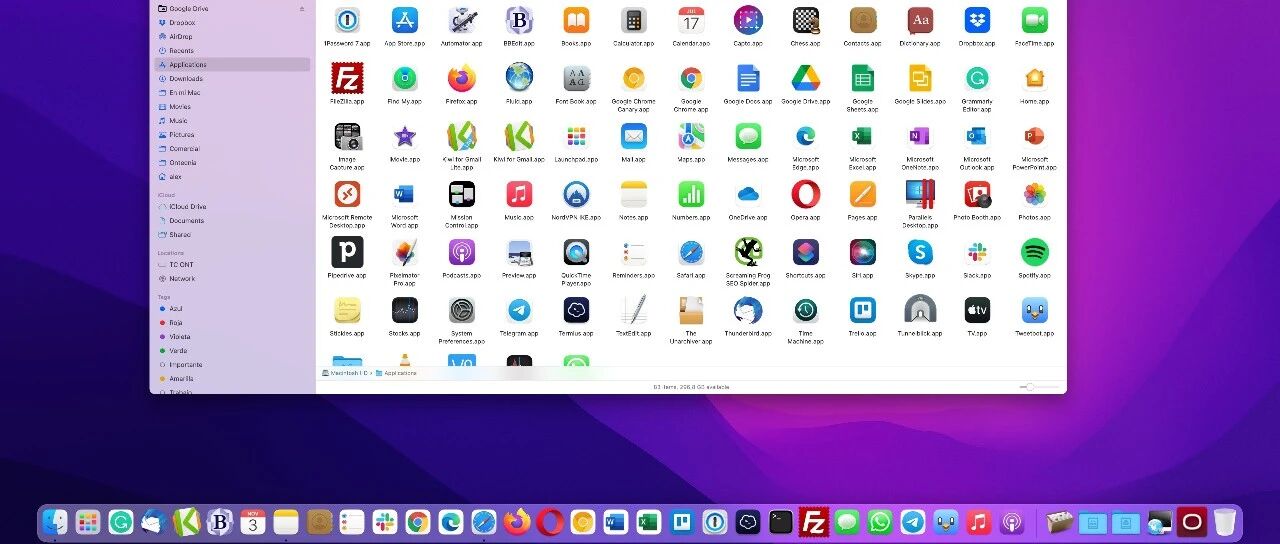Select Fluid.app in Finder
The image size is (1280, 544).
[519, 78]
